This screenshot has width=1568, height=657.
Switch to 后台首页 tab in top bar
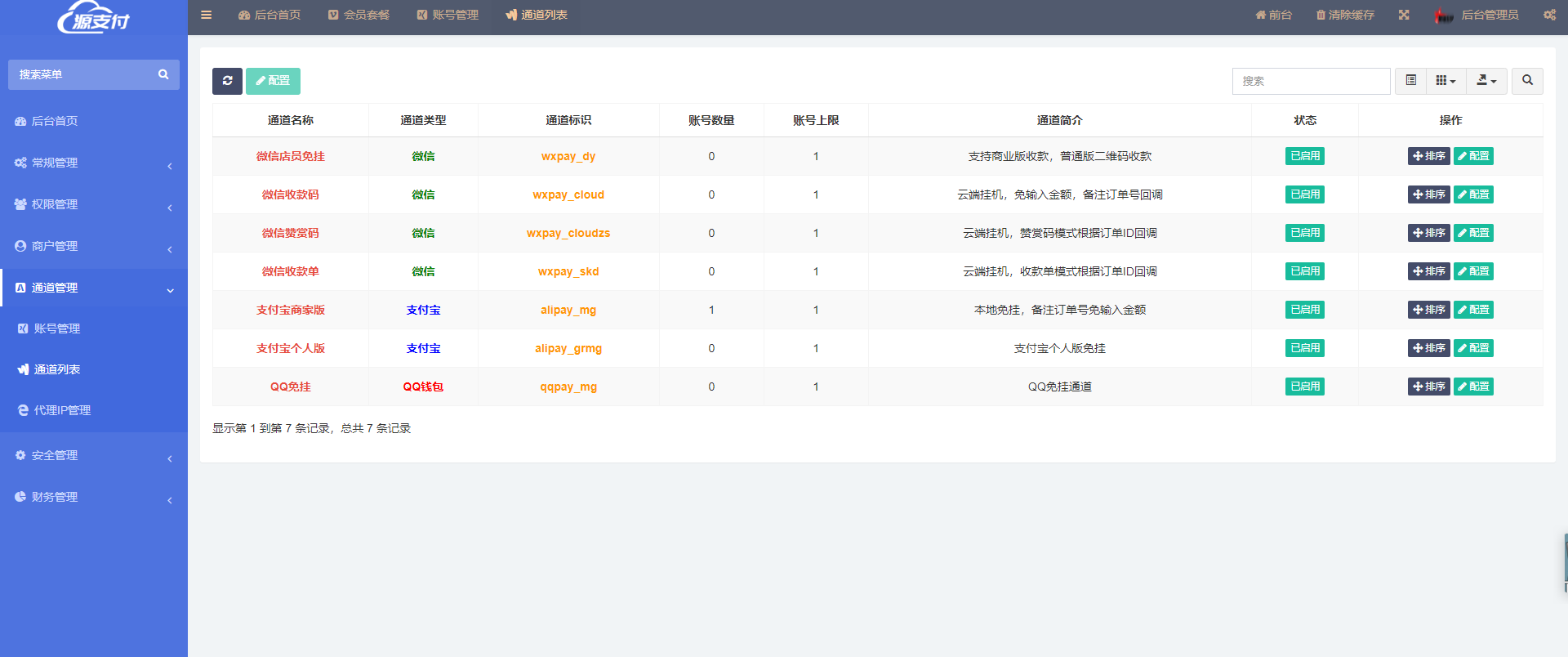pos(269,15)
